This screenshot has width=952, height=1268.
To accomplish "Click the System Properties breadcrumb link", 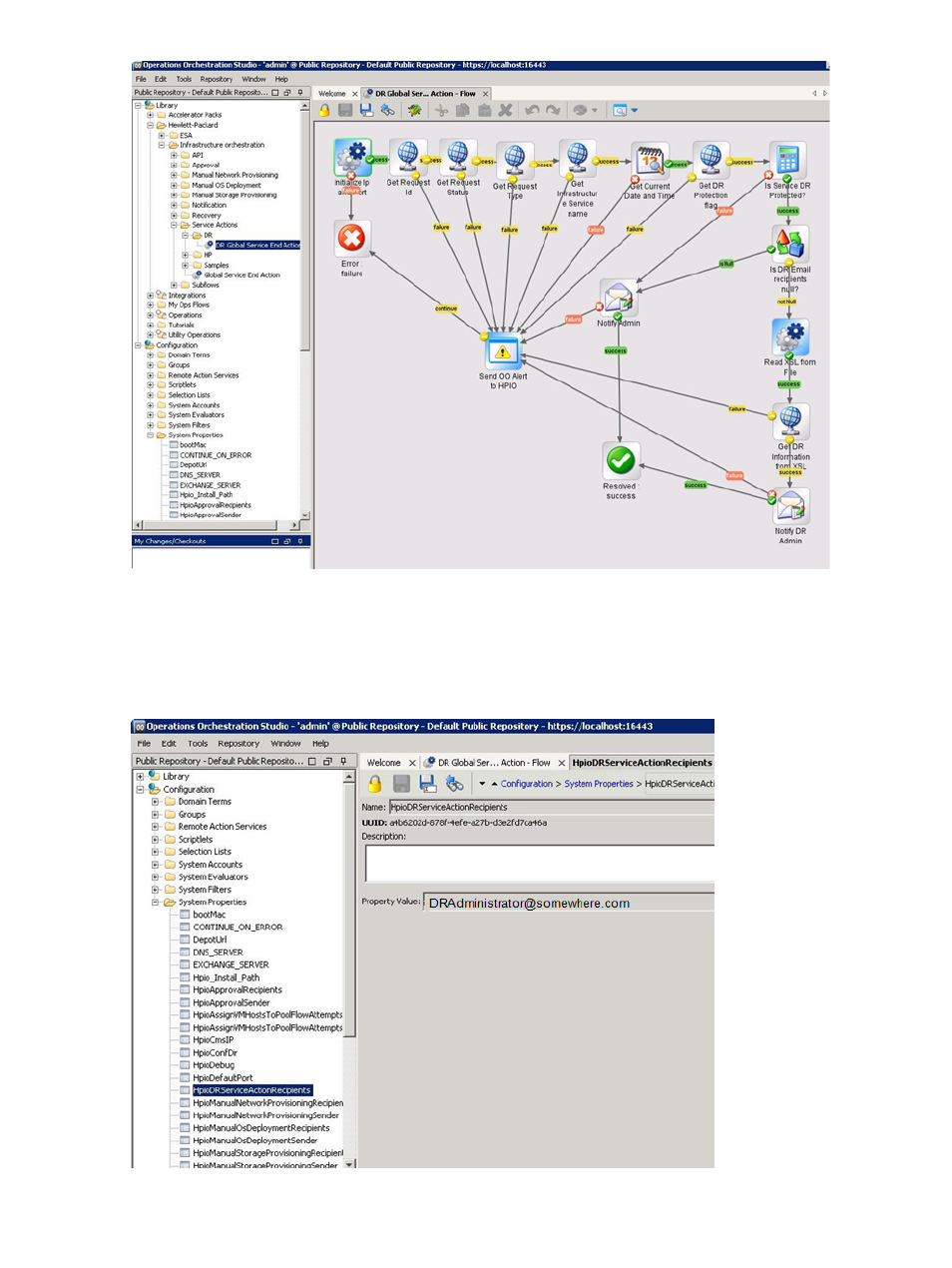I will coord(599,784).
